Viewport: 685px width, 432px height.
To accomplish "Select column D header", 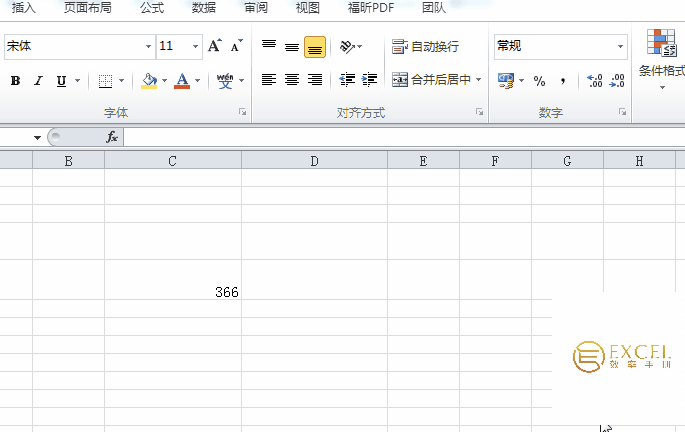I will click(315, 161).
